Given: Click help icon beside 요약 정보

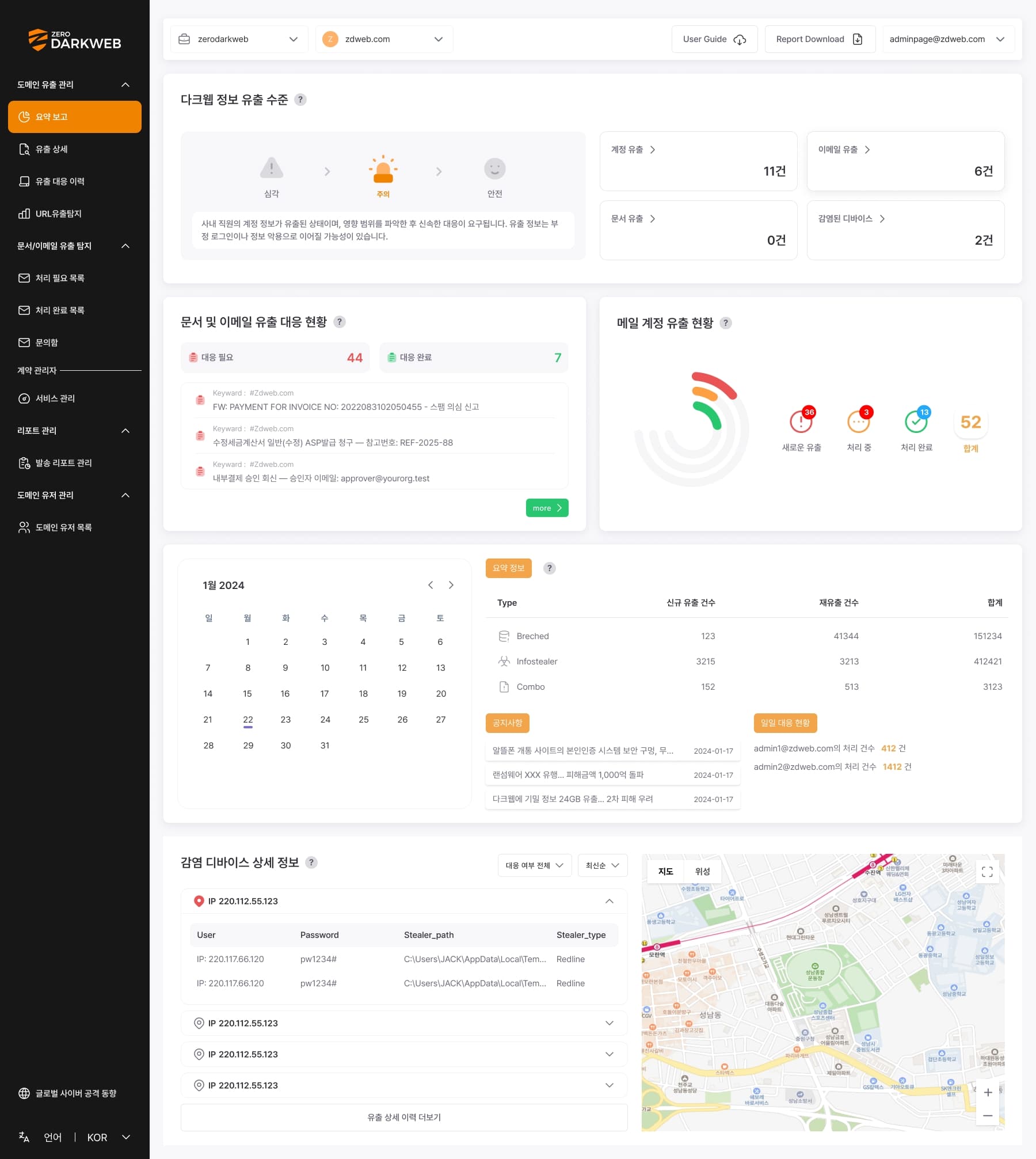Looking at the screenshot, I should point(550,568).
